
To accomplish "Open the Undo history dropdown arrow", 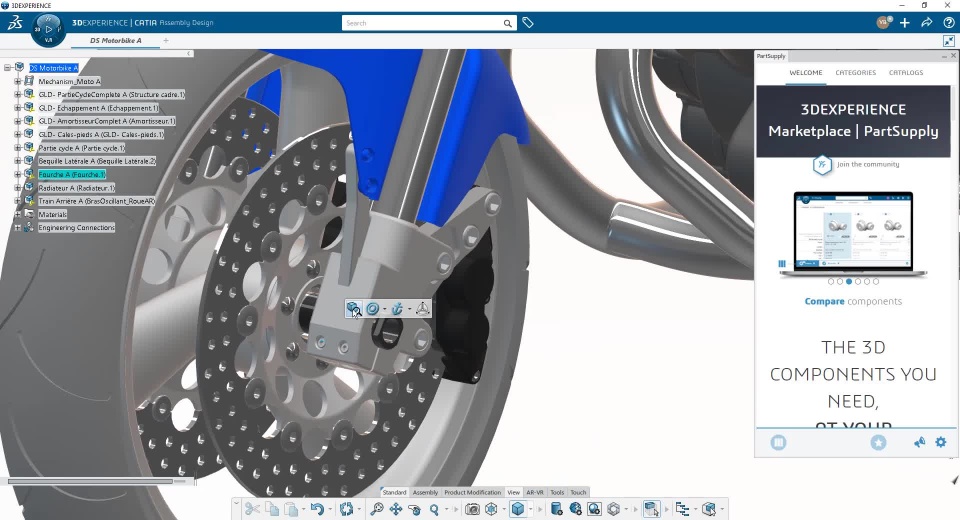I will 330,510.
